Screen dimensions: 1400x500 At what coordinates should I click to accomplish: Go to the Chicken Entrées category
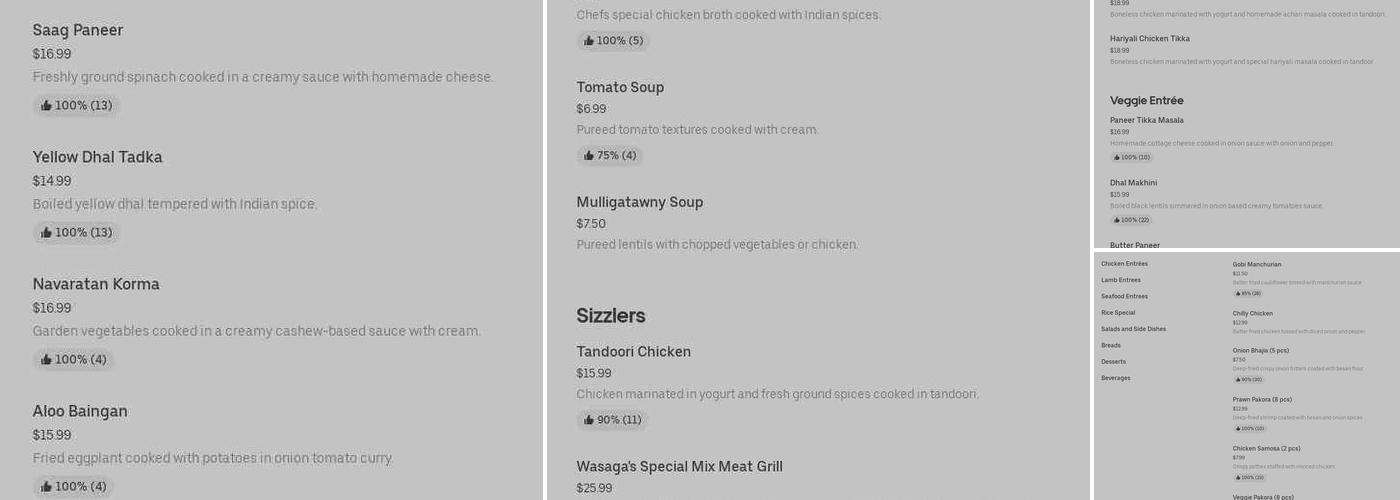[x=1124, y=264]
